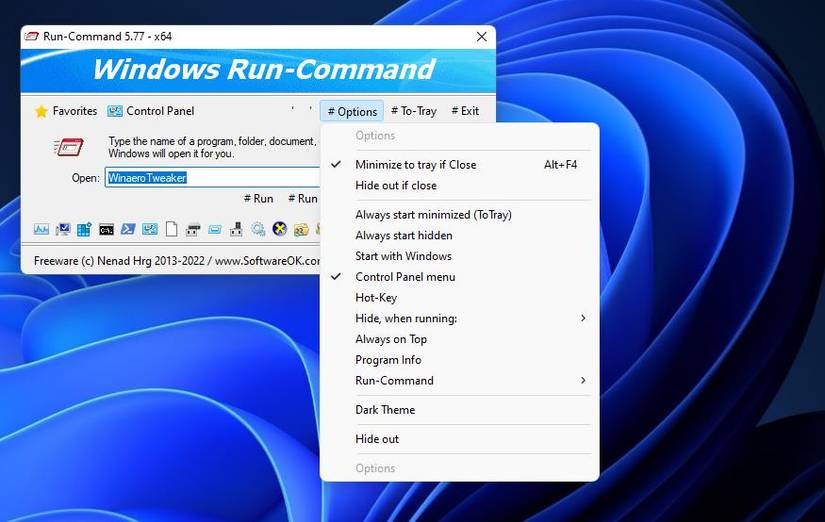Enable Always start hidden option
This screenshot has width=825, height=522.
[459, 235]
